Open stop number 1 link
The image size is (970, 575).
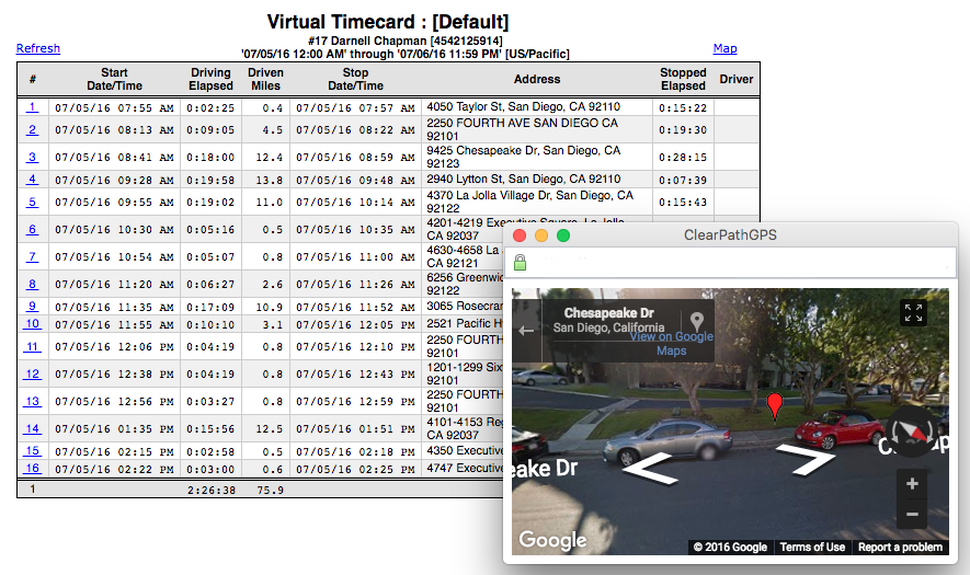coord(32,107)
